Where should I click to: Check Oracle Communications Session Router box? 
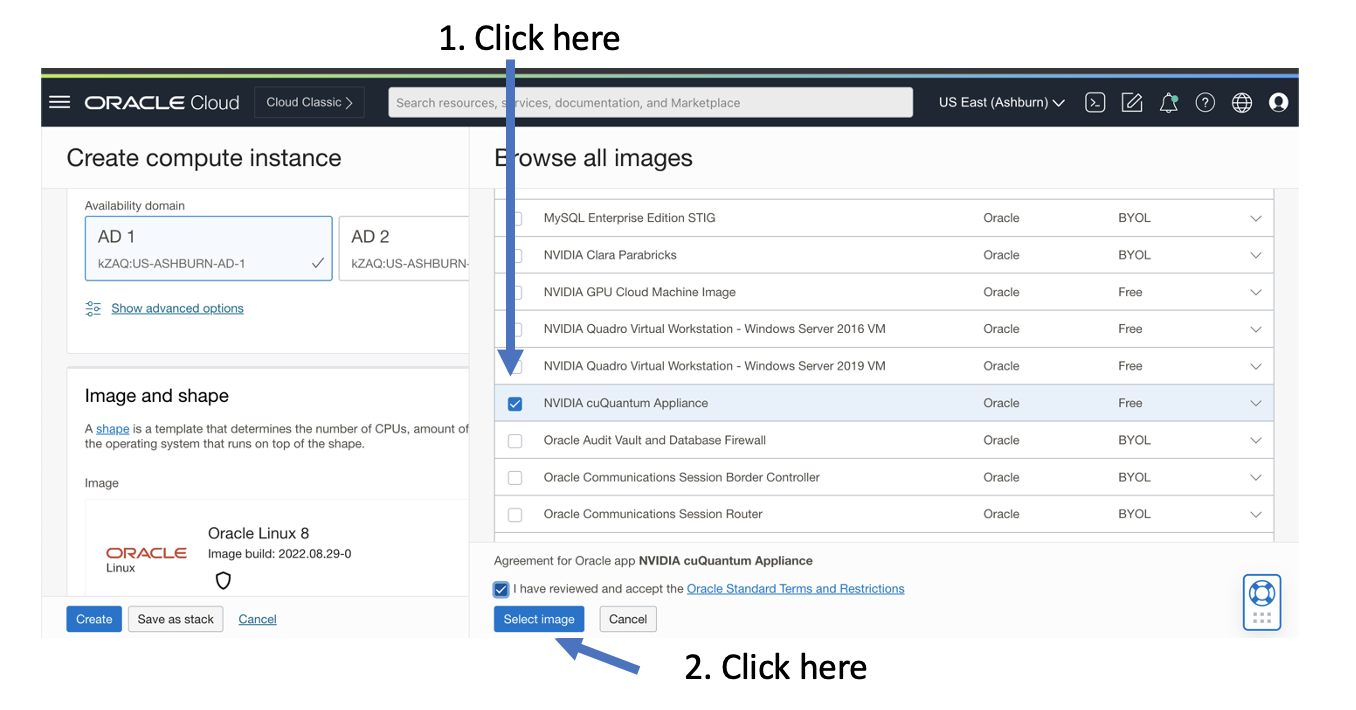[515, 515]
